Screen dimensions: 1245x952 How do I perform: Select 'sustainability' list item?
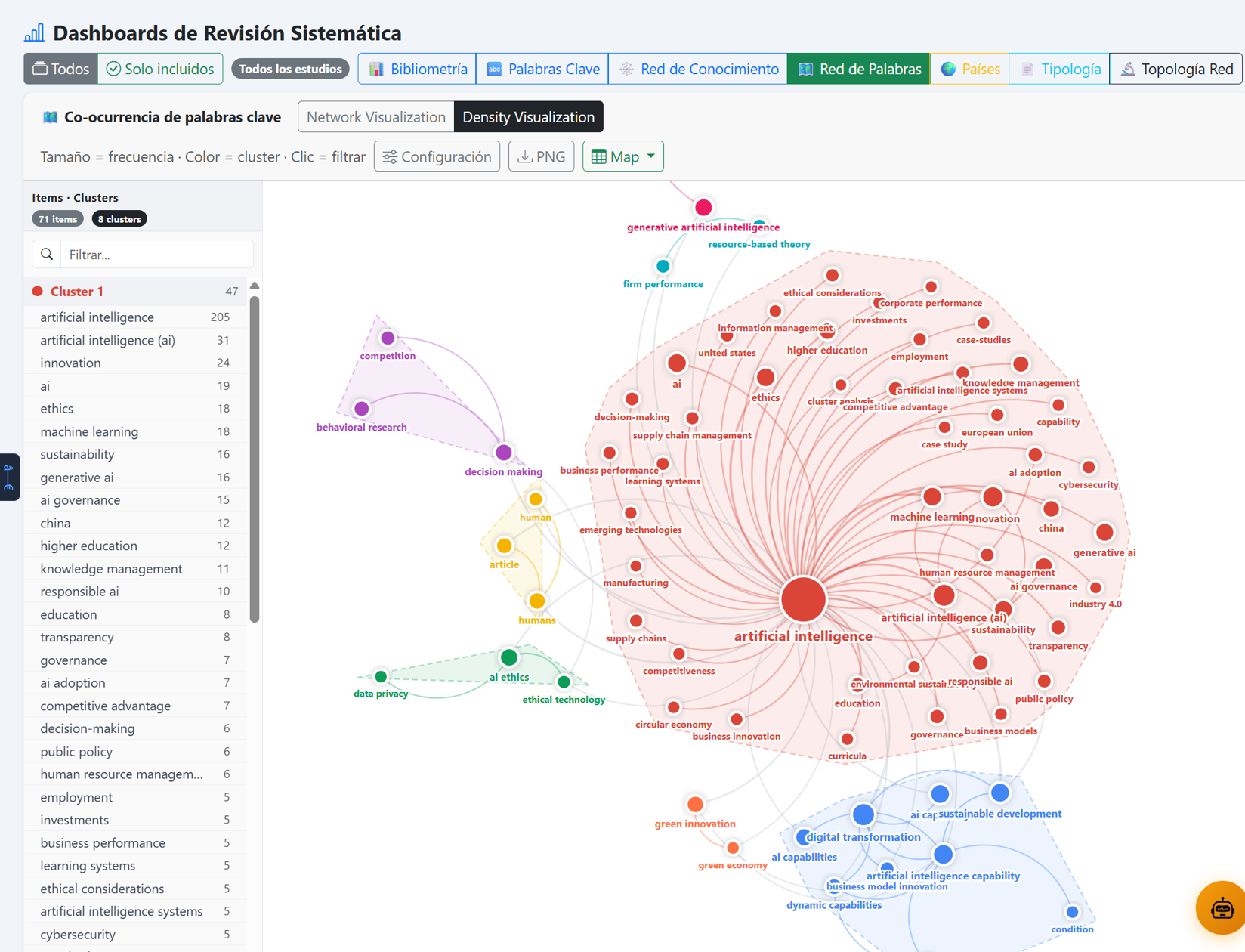136,454
